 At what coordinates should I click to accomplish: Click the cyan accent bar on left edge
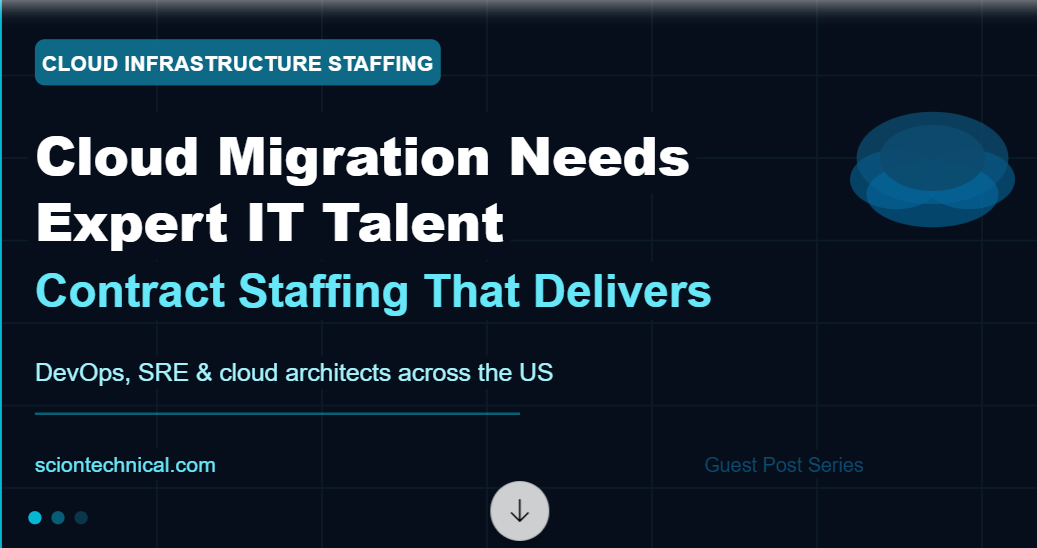[1, 274]
